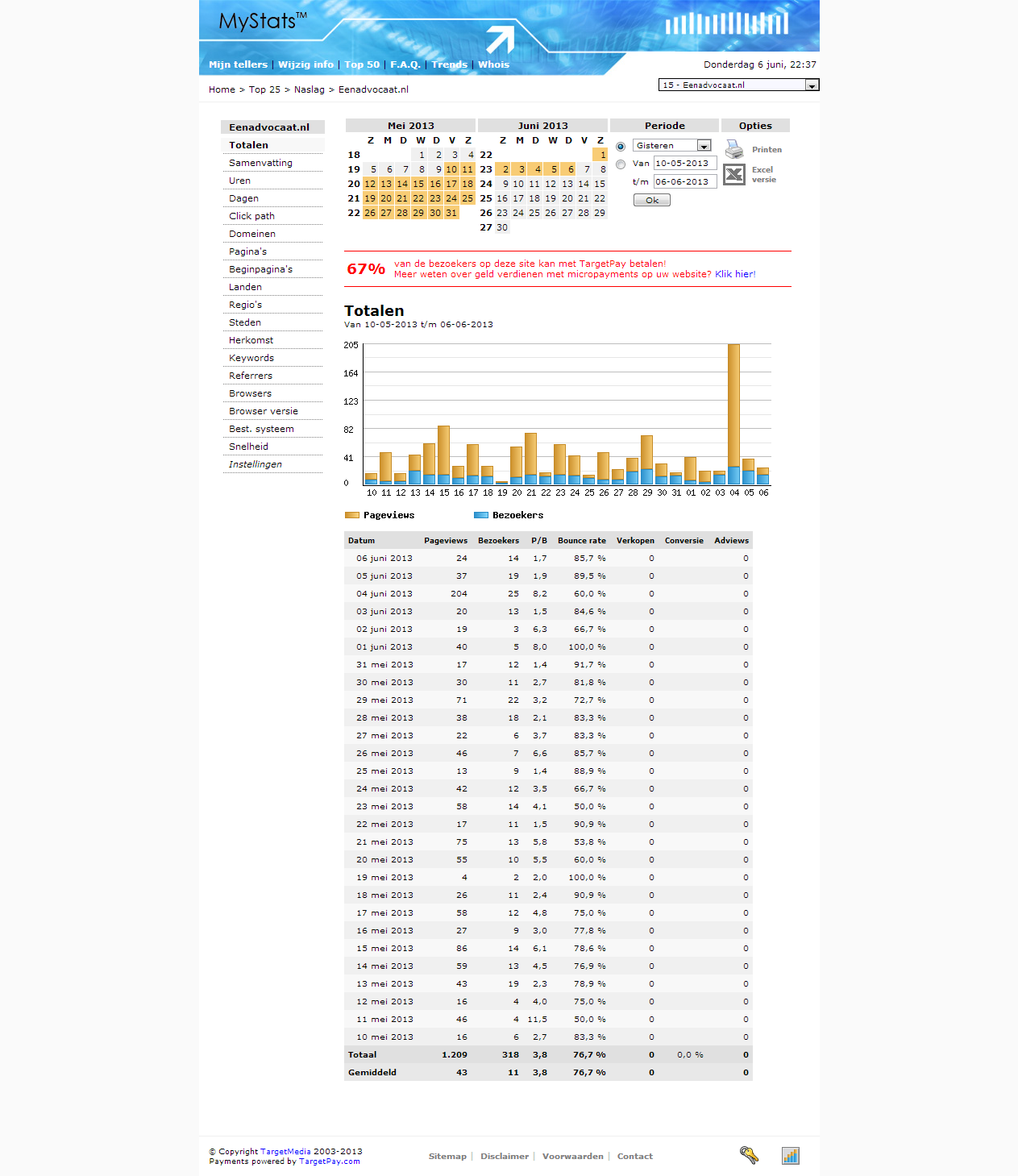The image size is (1018, 1176).
Task: Open the site selector showing 15 - Eenadvocaat.nl
Action: tap(739, 85)
